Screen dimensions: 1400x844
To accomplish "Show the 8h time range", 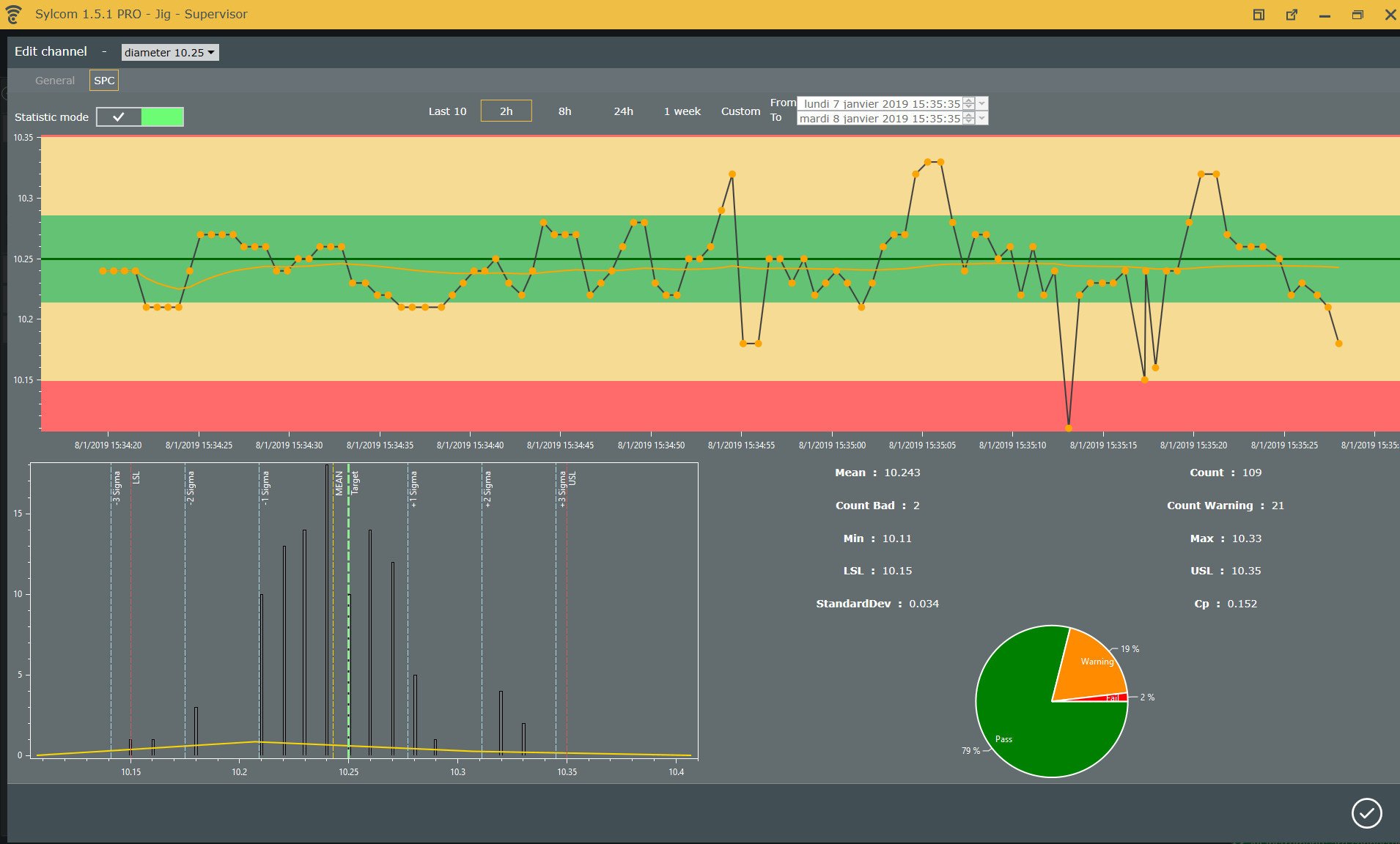I will [x=564, y=111].
